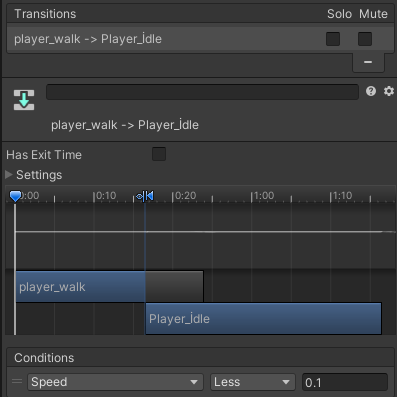Click the 1:00 mark on timeline ruler
Viewport: 397px width, 397px height.
(263, 196)
